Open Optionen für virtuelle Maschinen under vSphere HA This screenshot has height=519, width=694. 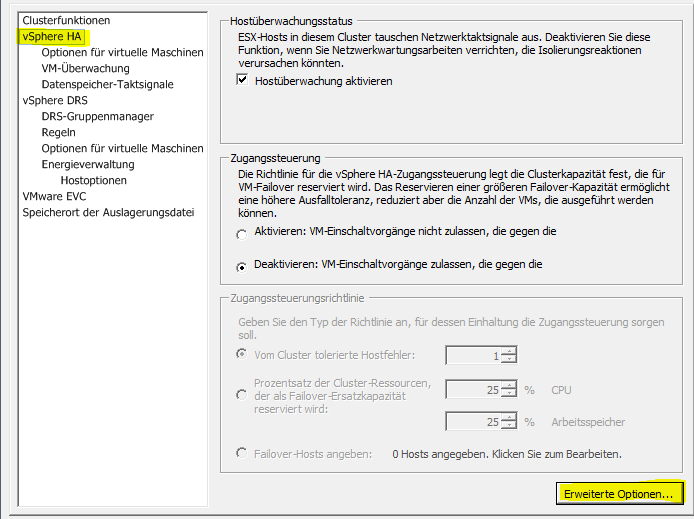tap(122, 52)
